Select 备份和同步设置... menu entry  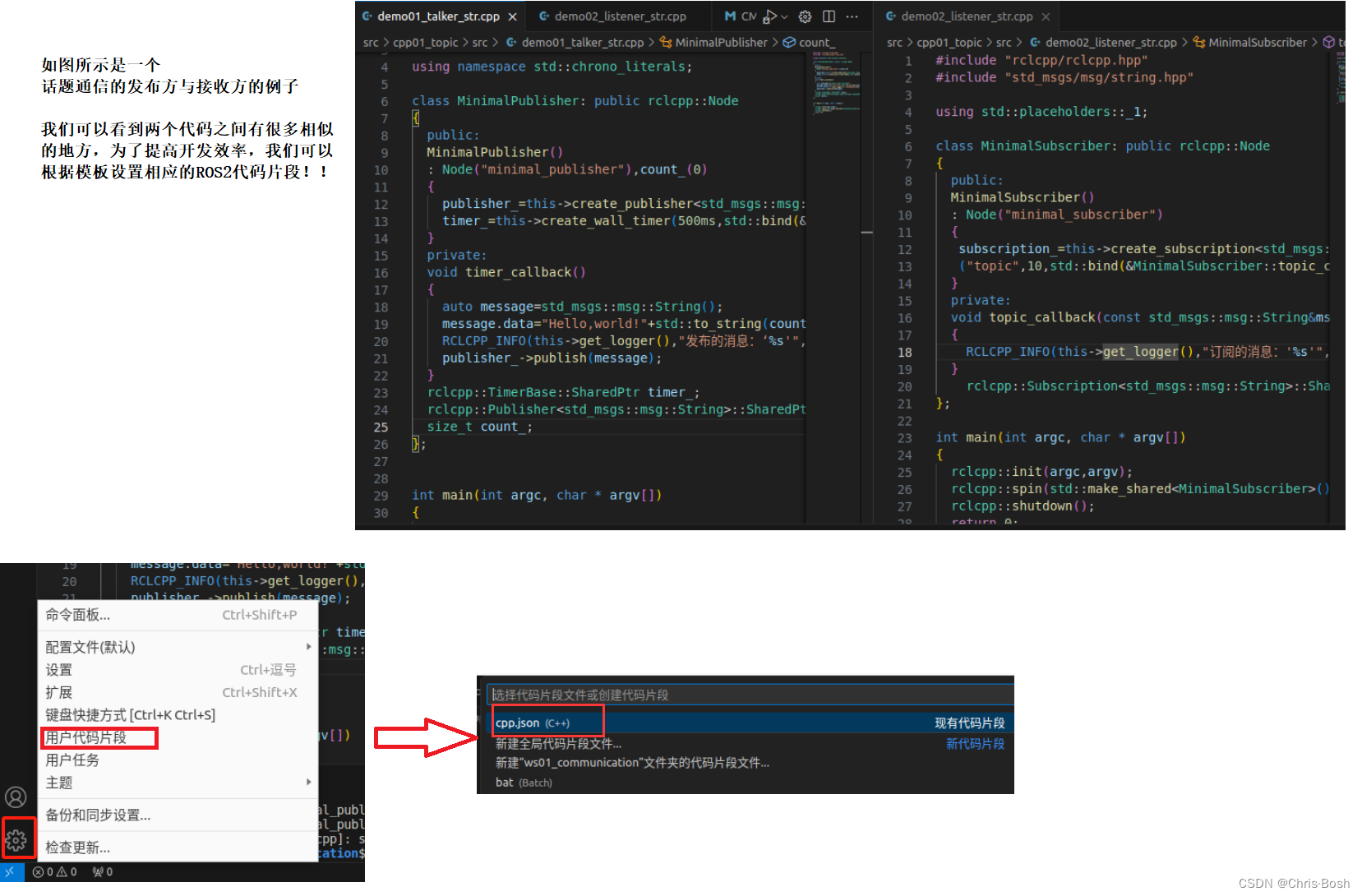[x=178, y=815]
